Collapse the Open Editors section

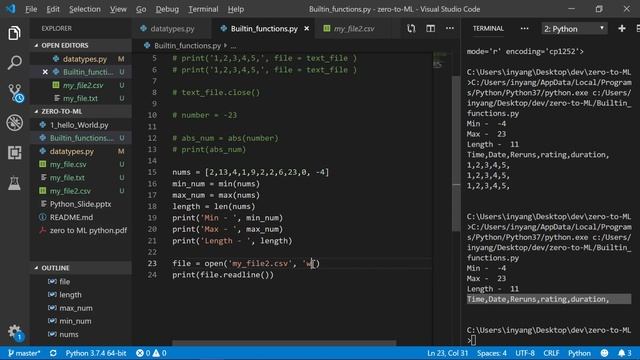(x=64, y=45)
